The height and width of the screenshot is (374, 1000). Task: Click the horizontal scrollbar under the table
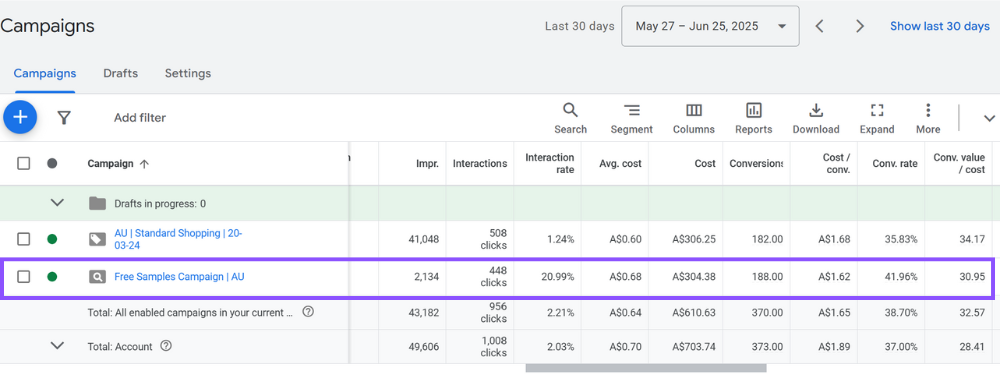click(x=645, y=368)
